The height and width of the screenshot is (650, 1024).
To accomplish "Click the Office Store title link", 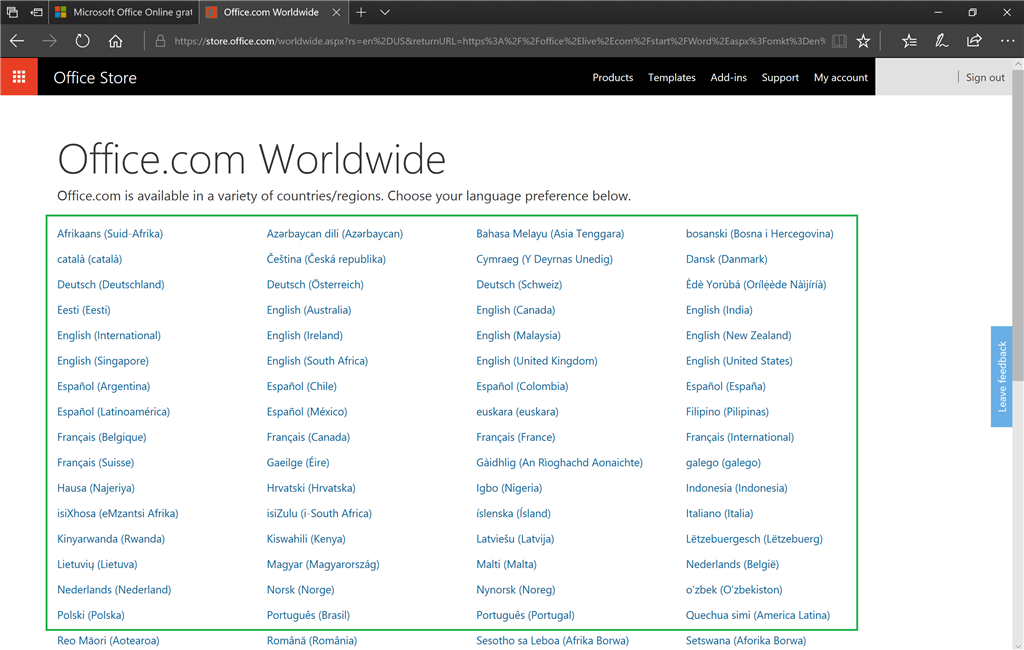I will (95, 78).
